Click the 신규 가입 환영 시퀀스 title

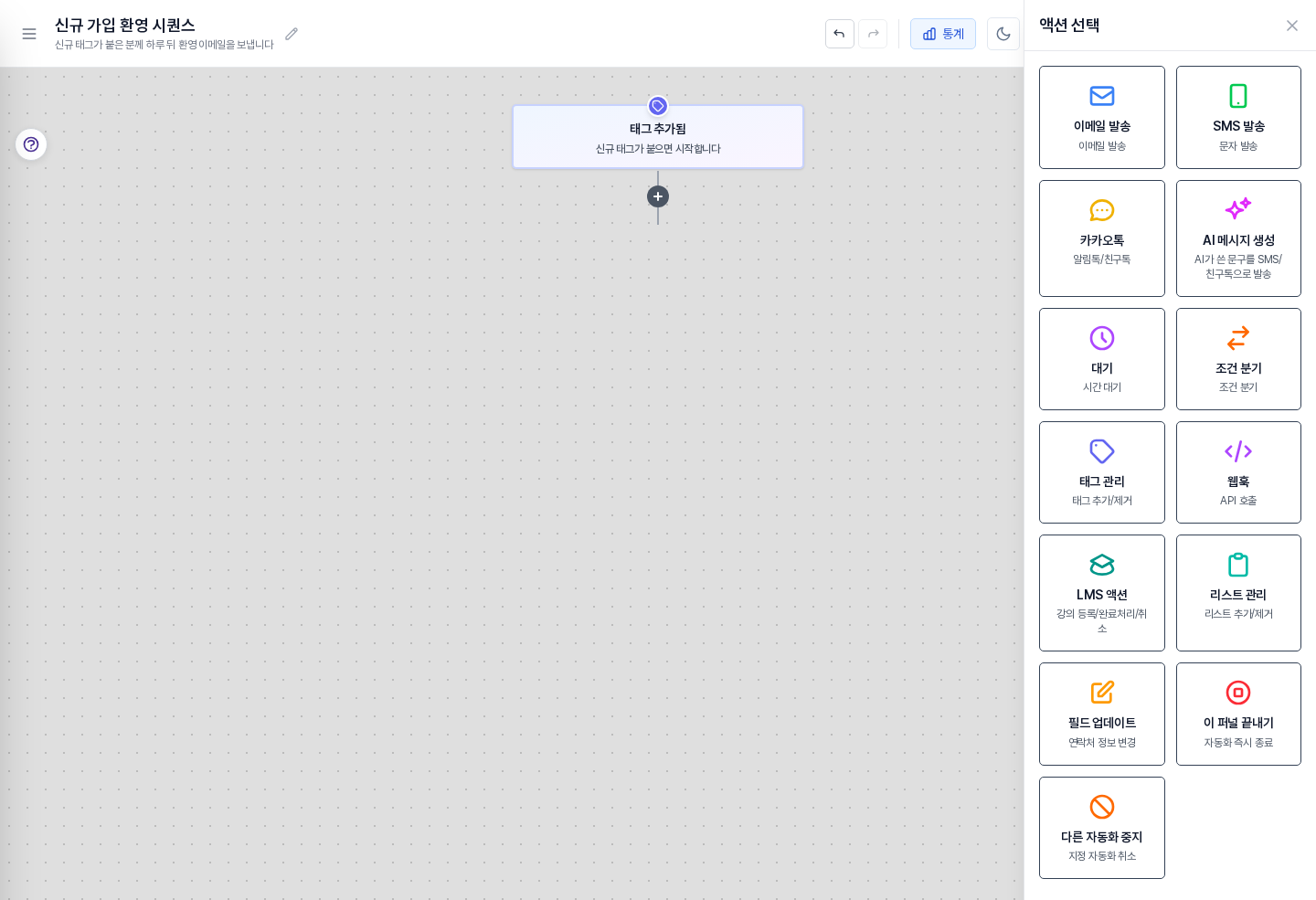[x=125, y=26]
